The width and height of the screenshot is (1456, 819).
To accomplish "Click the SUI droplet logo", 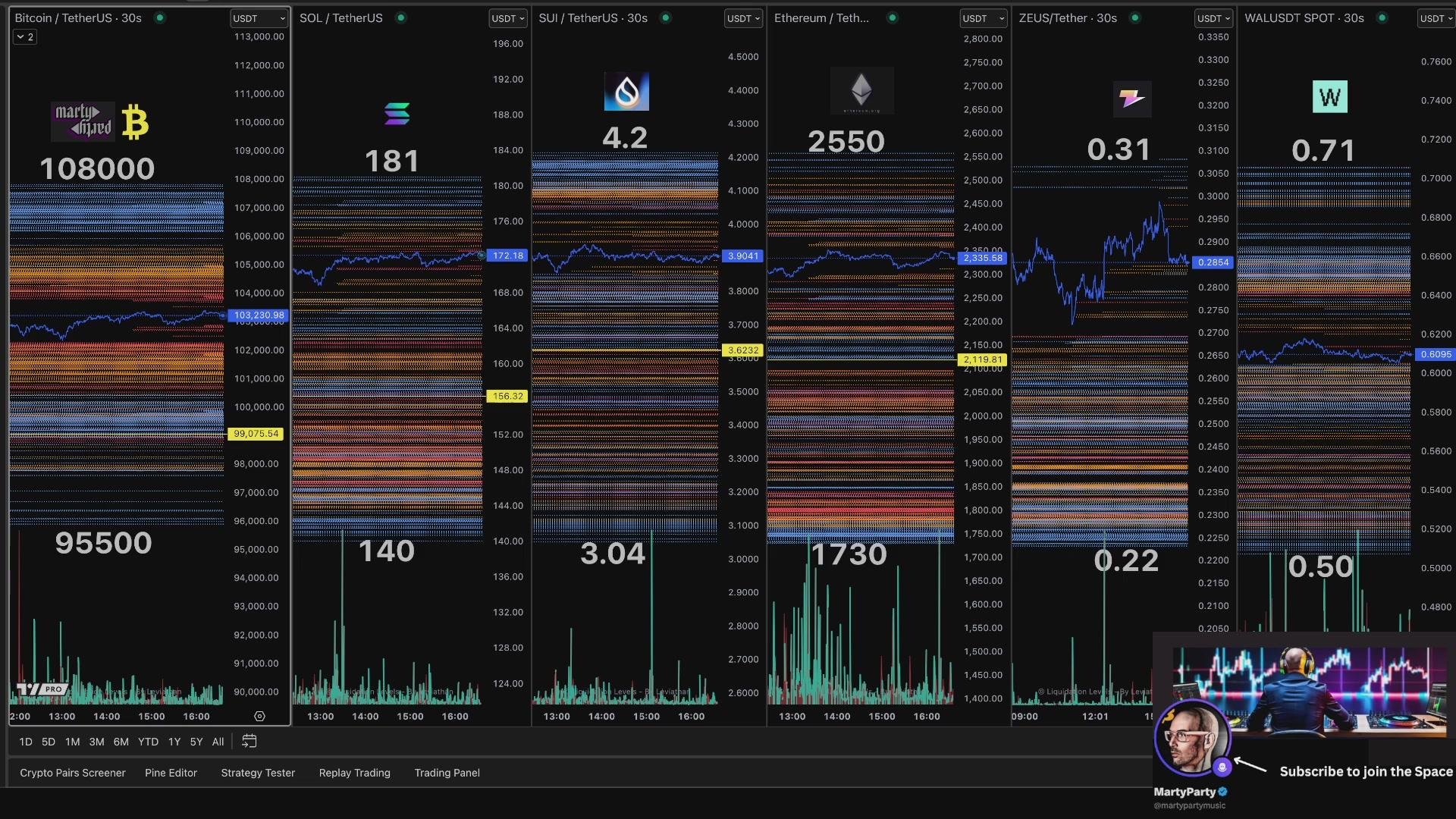I will [x=626, y=92].
